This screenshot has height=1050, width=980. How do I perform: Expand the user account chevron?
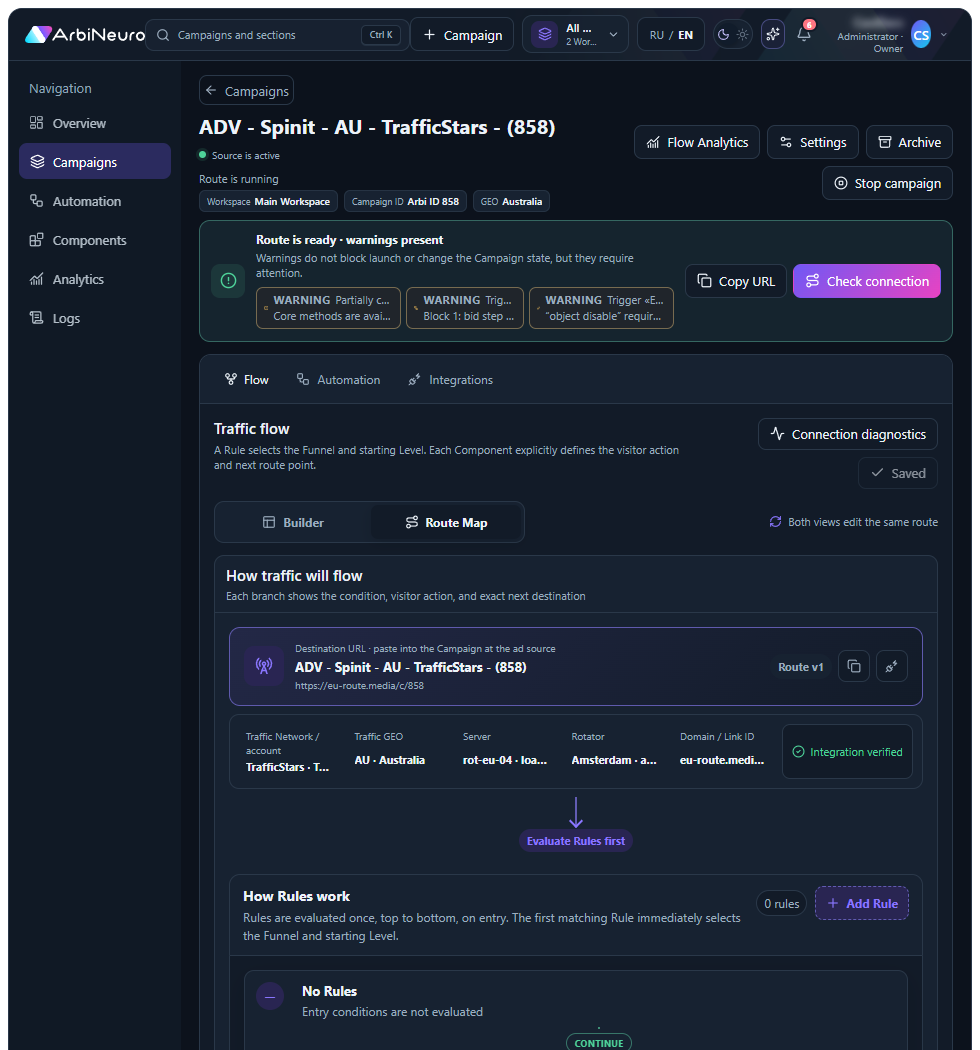point(943,35)
